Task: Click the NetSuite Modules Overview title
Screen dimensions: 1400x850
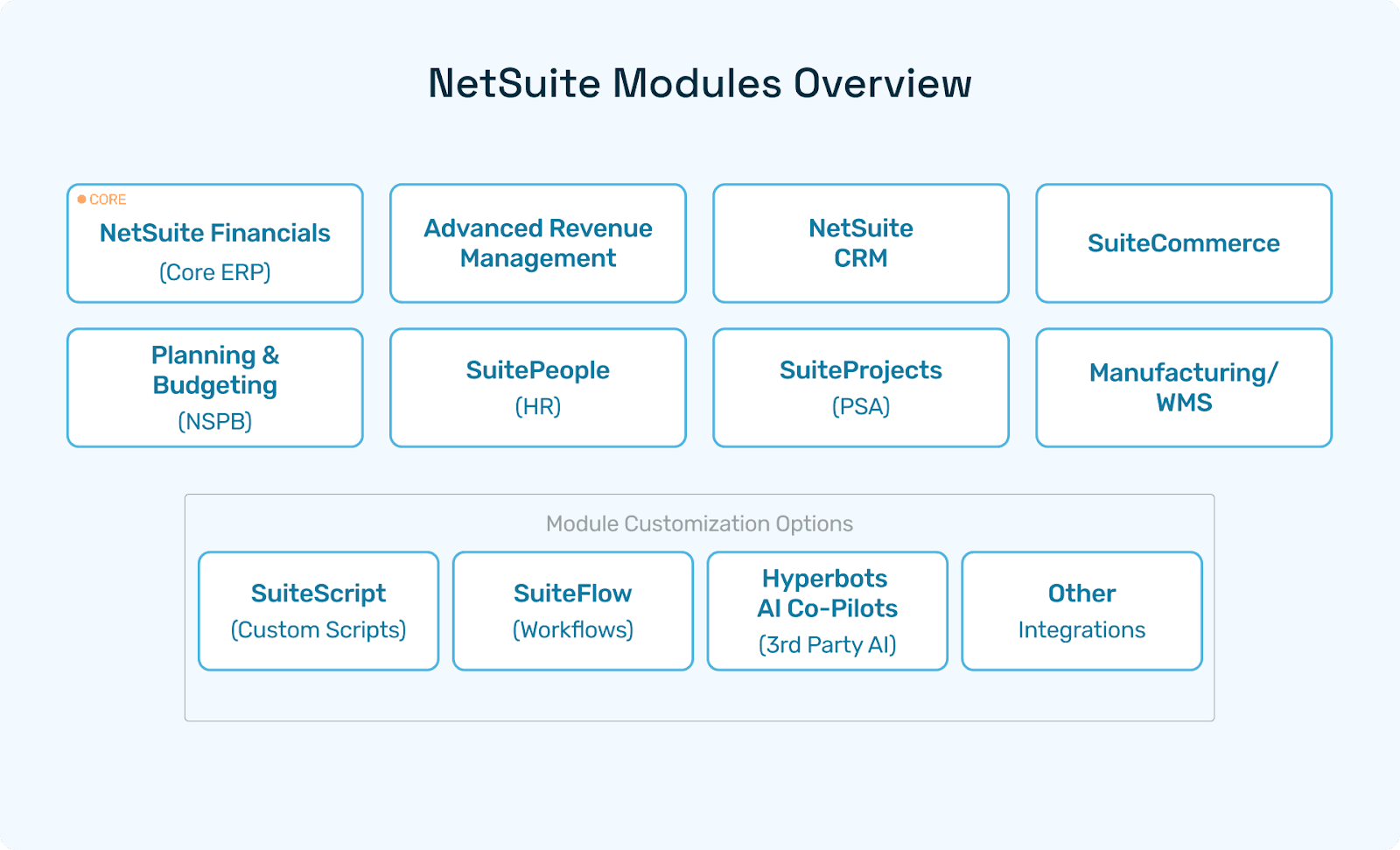Action: click(700, 84)
